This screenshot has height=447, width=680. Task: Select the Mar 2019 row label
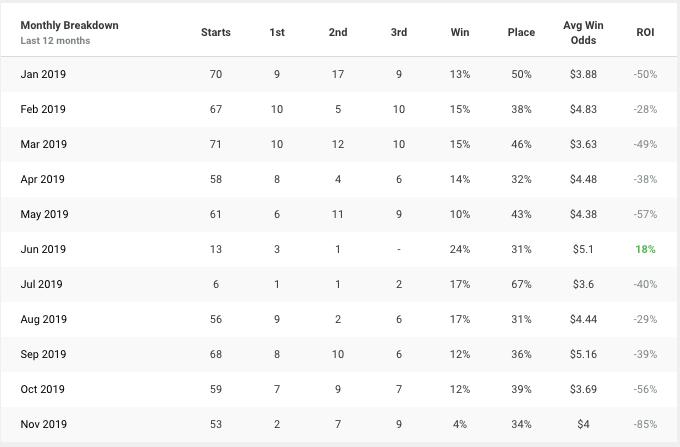point(43,144)
